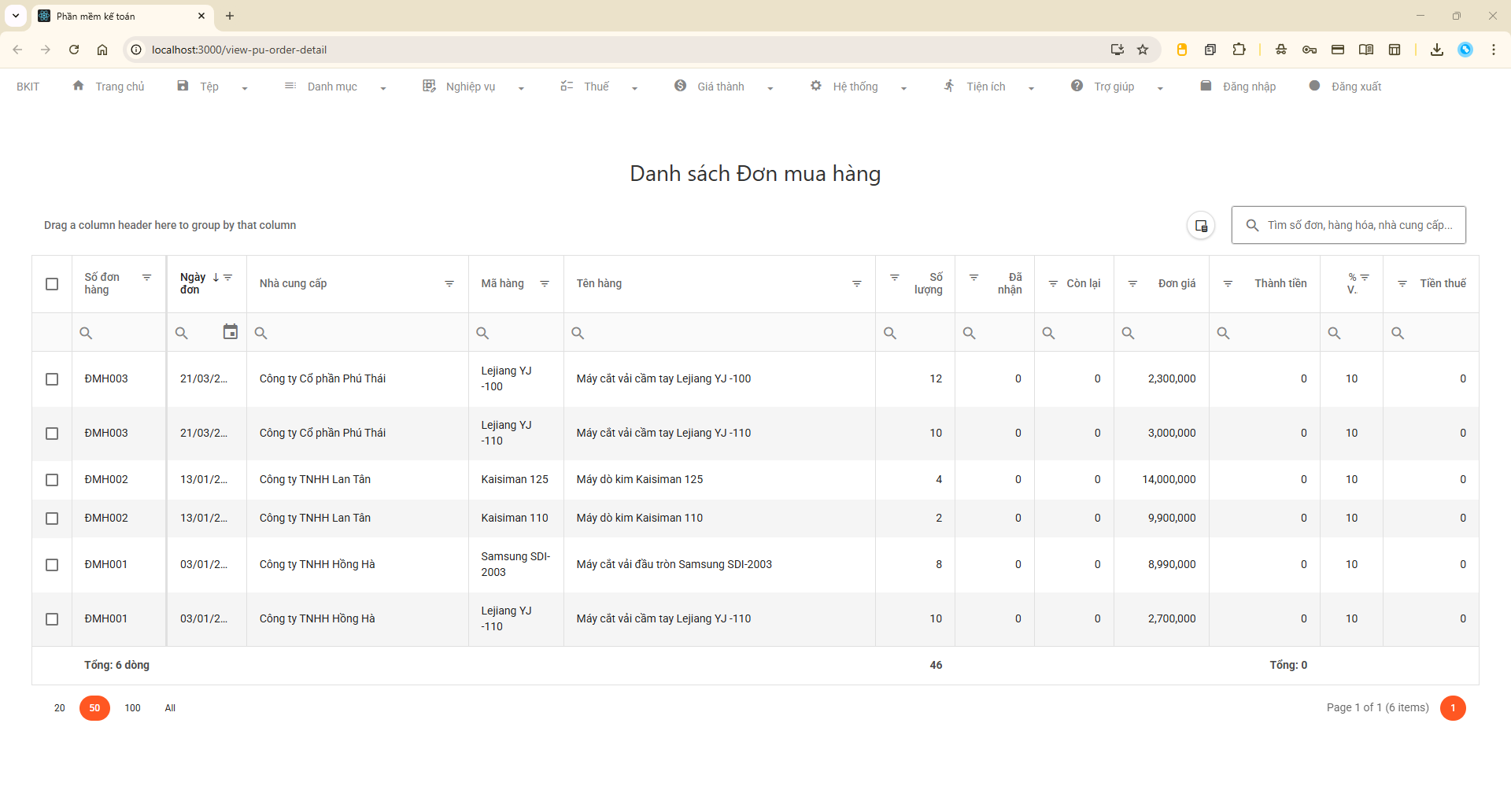Open filter icon for % V. column
Image resolution: width=1511 pixels, height=812 pixels.
click(1365, 277)
